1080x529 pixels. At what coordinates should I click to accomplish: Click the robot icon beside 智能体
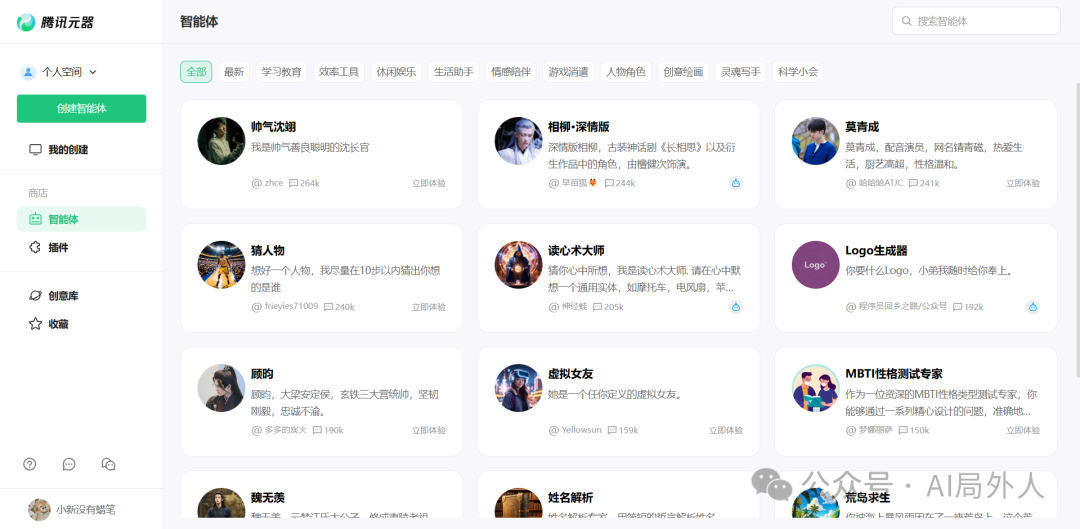[35, 219]
